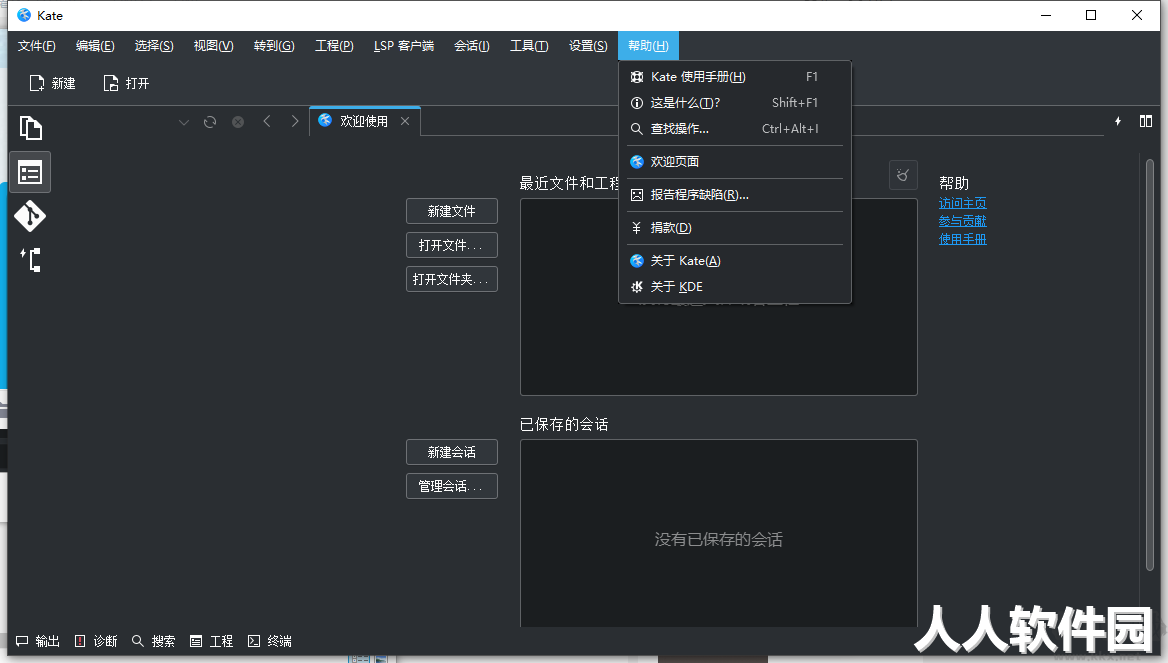
Task: Open the 访问主页 link
Action: 962,203
